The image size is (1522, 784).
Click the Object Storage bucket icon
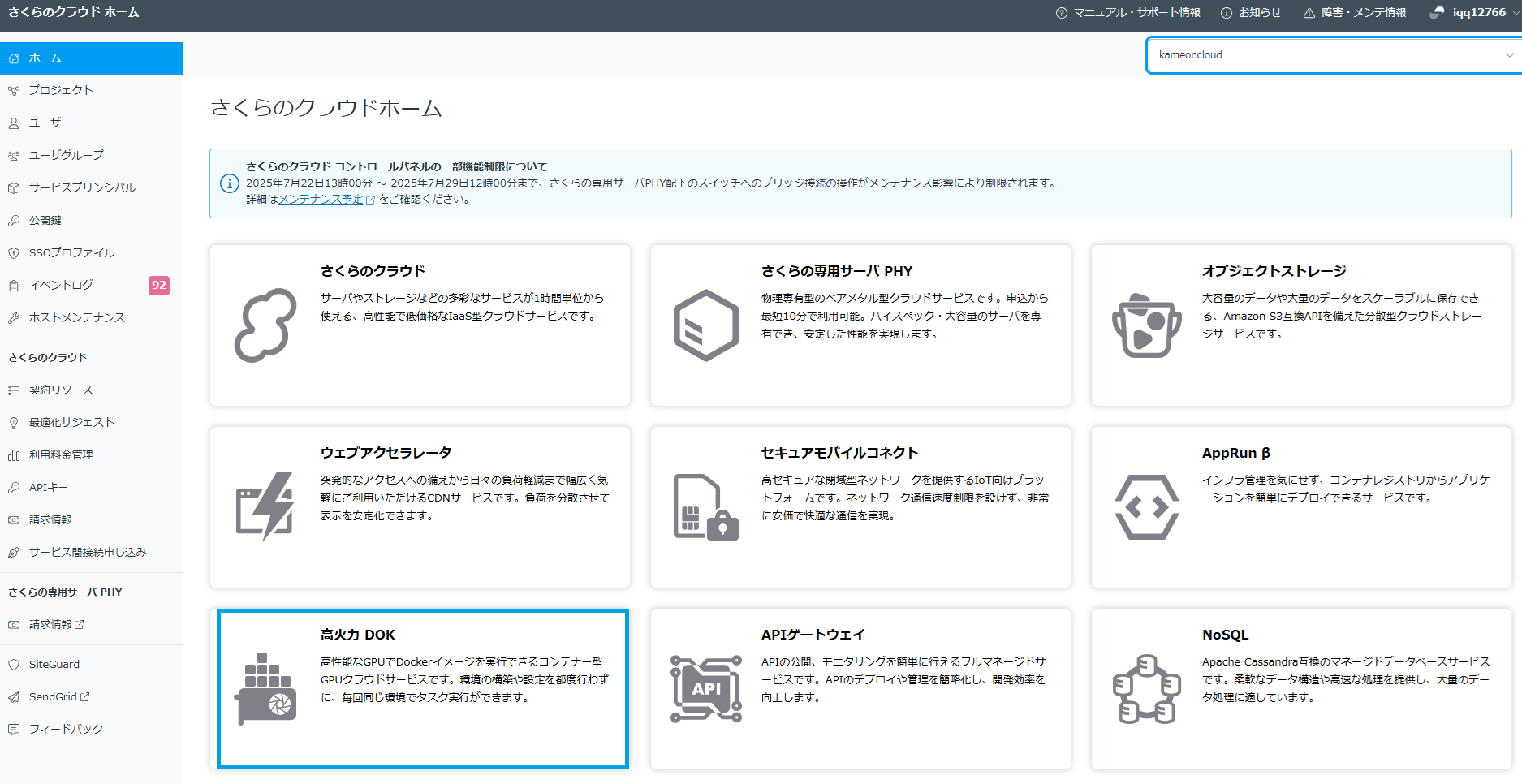(1147, 325)
